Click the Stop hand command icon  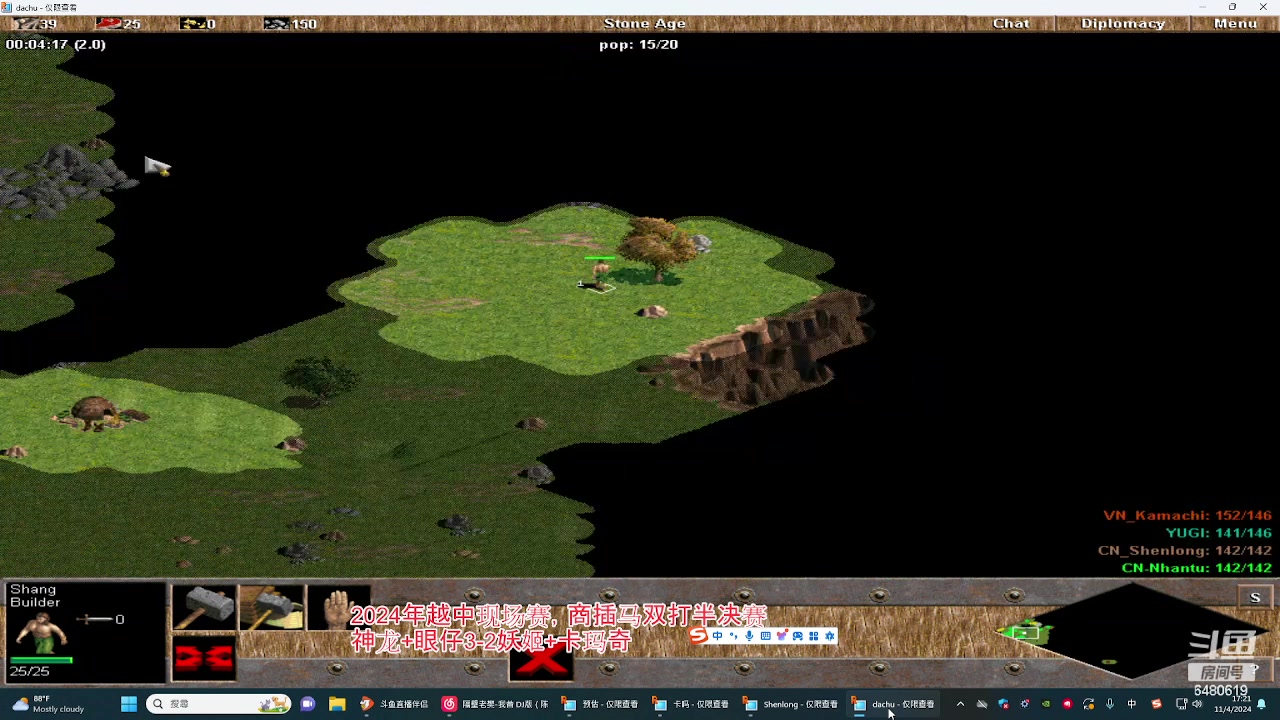click(x=338, y=608)
